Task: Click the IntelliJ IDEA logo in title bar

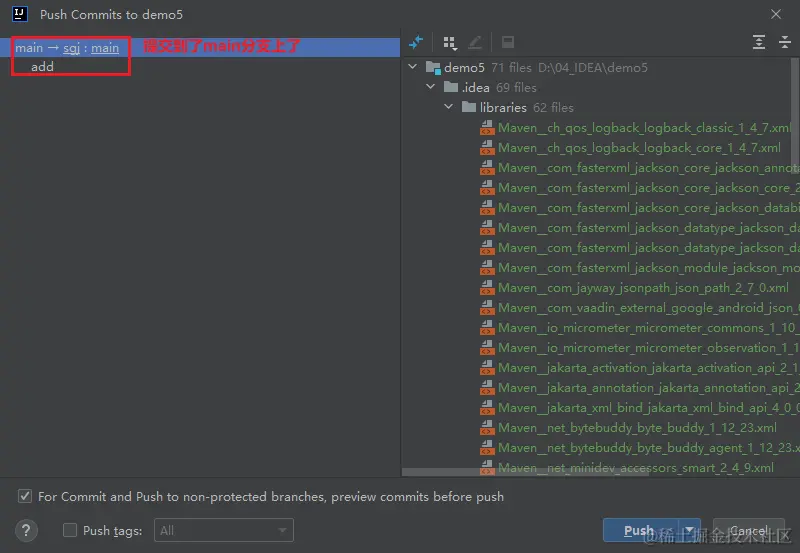Action: [x=19, y=14]
